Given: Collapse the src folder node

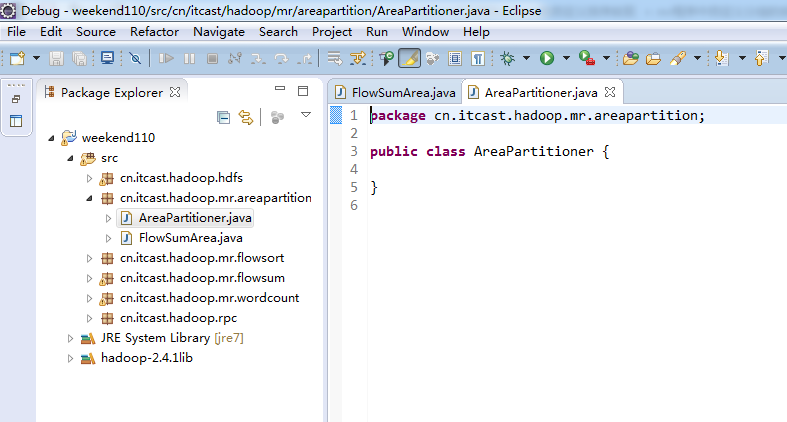Looking at the screenshot, I should 71,158.
